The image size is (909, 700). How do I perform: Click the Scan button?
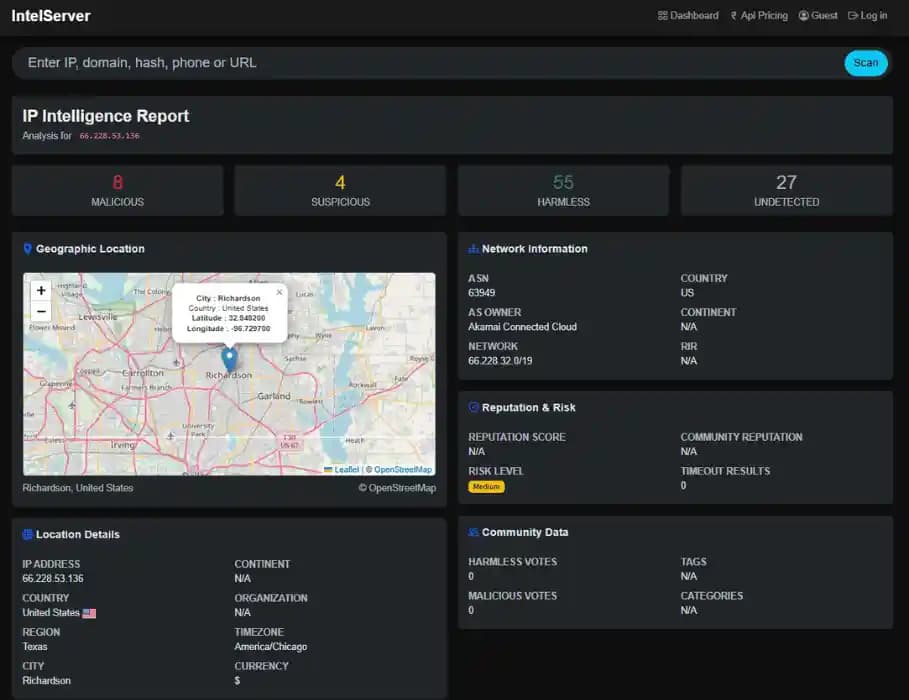(x=865, y=62)
